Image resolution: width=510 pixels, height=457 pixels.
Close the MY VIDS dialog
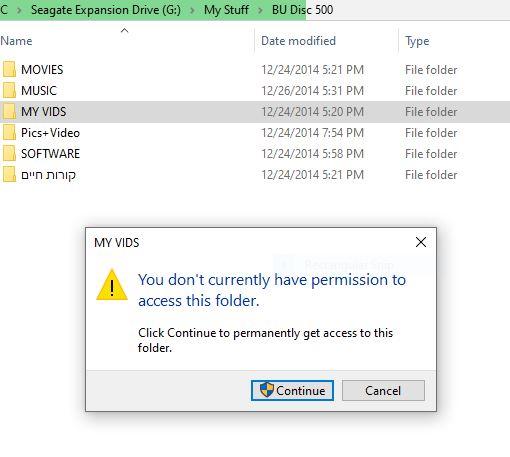[x=421, y=242]
